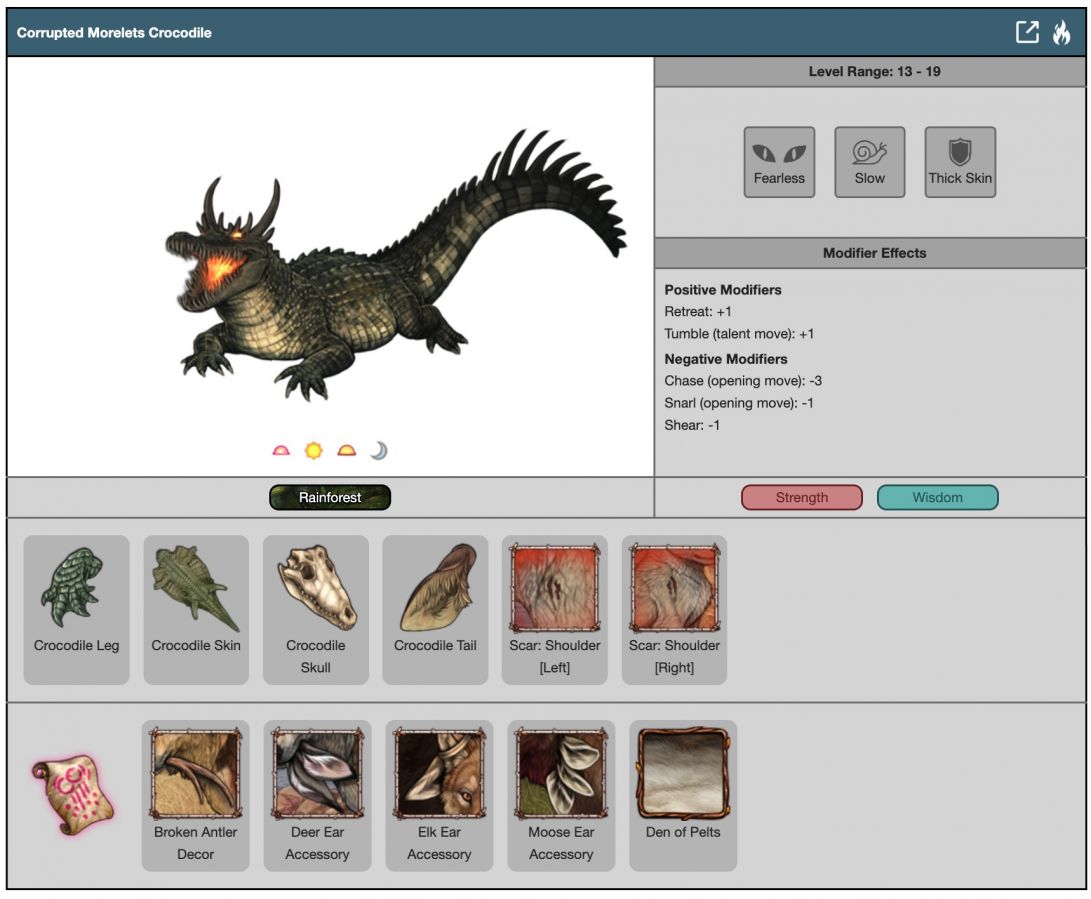Click the flame icon in header
This screenshot has height=899, width=1091.
click(1061, 32)
